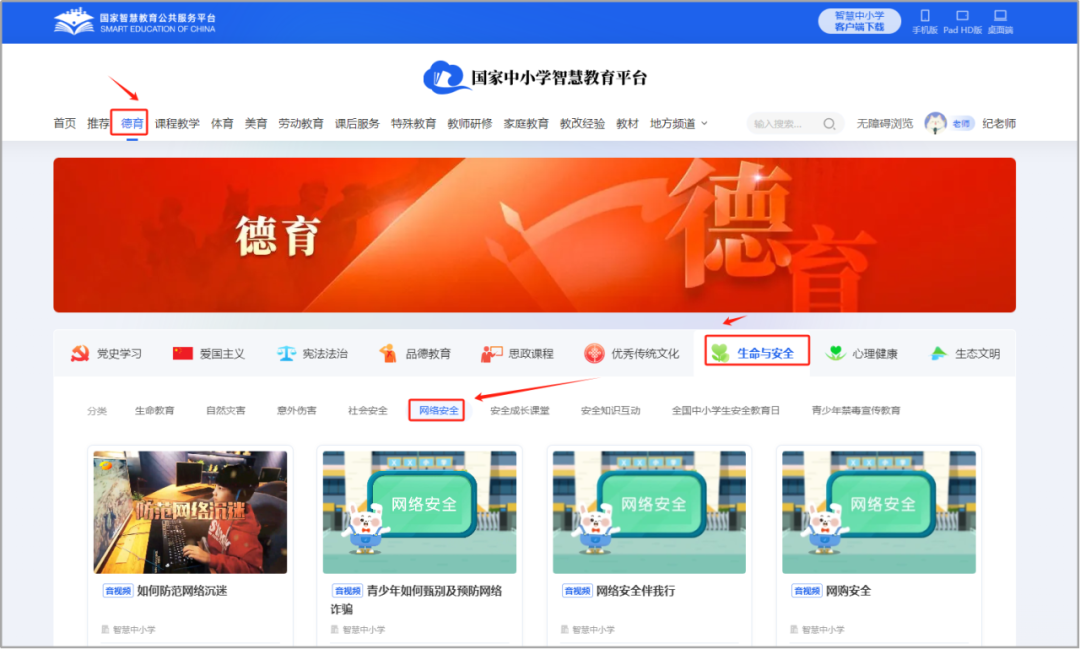Click the 宪法法治 scales icon
This screenshot has width=1080, height=649.
click(284, 352)
